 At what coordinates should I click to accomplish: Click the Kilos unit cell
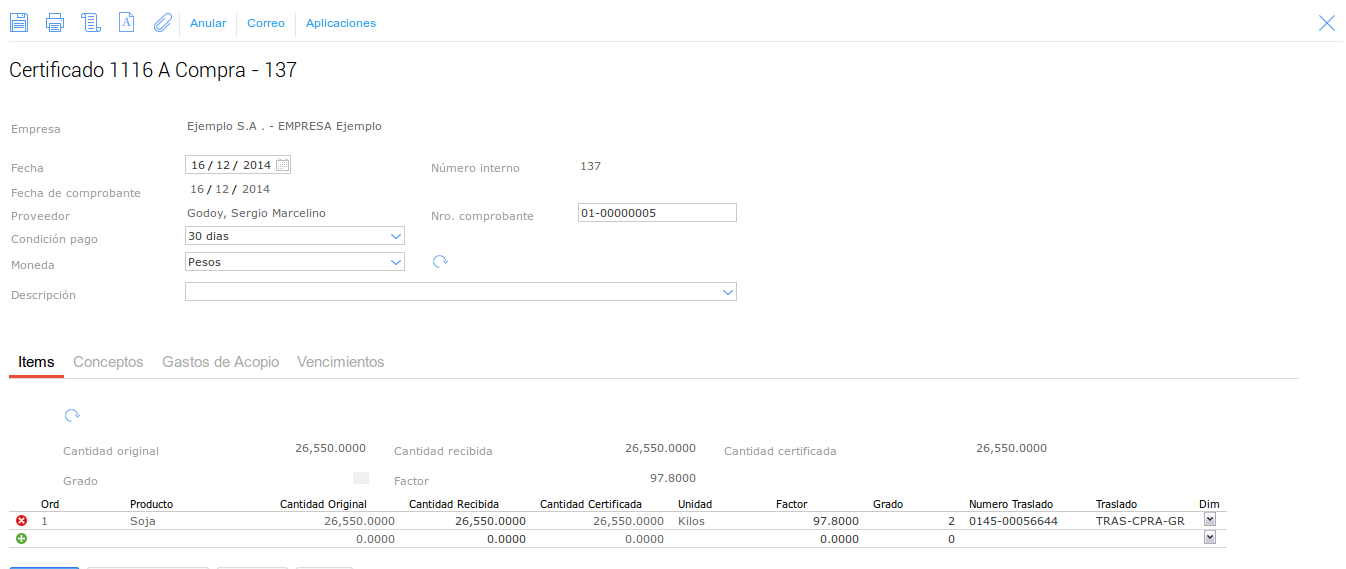tap(692, 521)
